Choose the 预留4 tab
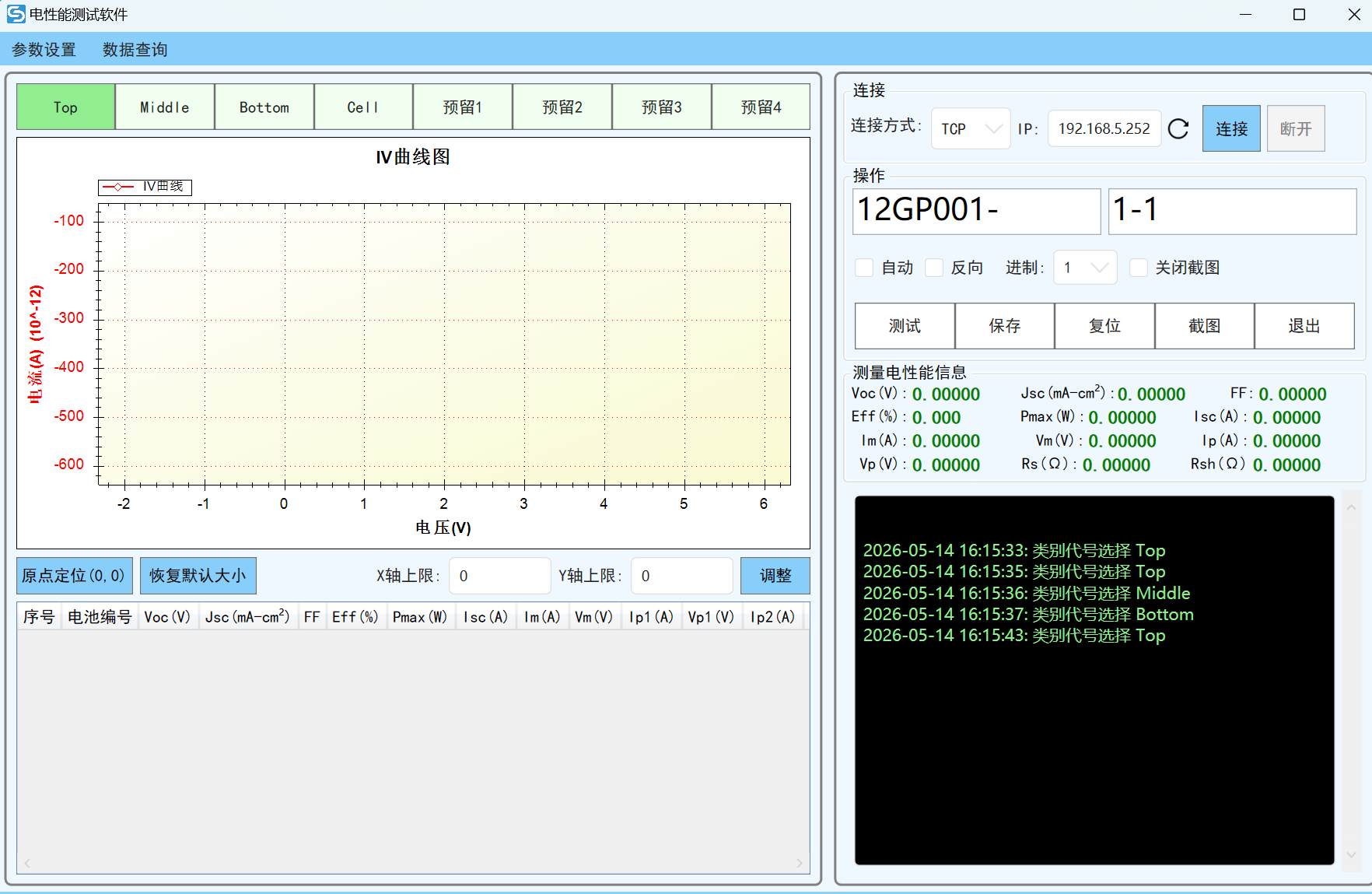Screen dimensions: 1372x894 click(761, 107)
